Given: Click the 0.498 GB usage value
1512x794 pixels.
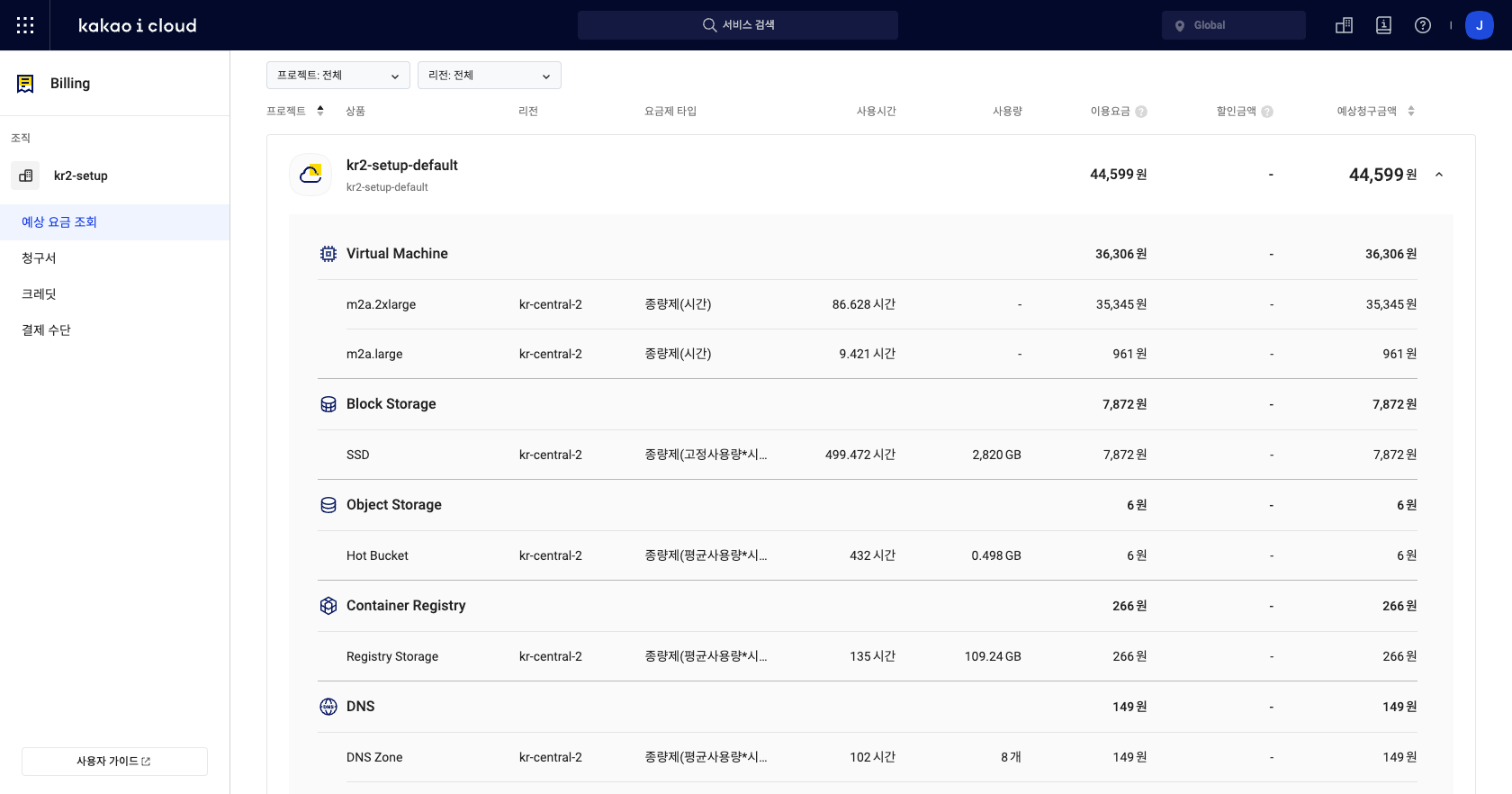Looking at the screenshot, I should 996,556.
